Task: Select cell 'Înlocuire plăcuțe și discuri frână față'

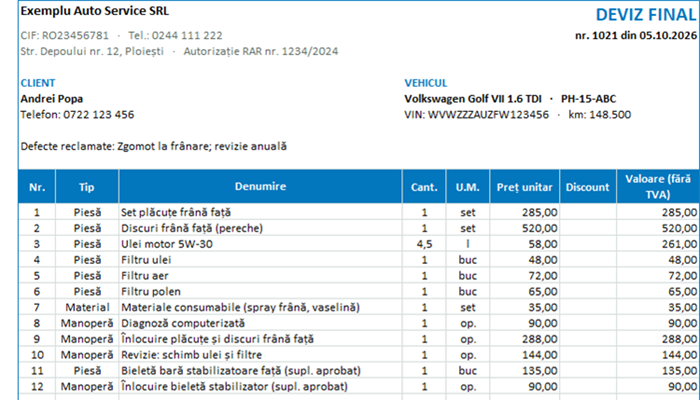Action: pos(260,339)
